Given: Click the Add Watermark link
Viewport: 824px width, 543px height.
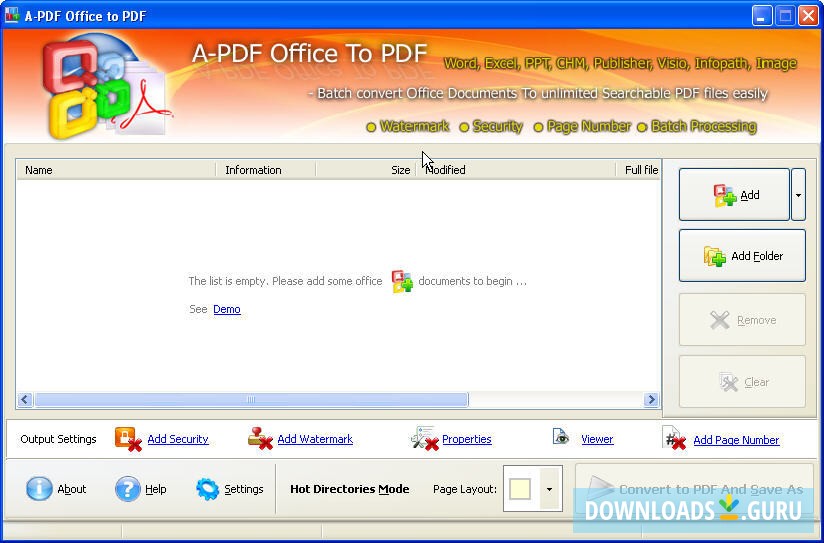Looking at the screenshot, I should tap(315, 439).
